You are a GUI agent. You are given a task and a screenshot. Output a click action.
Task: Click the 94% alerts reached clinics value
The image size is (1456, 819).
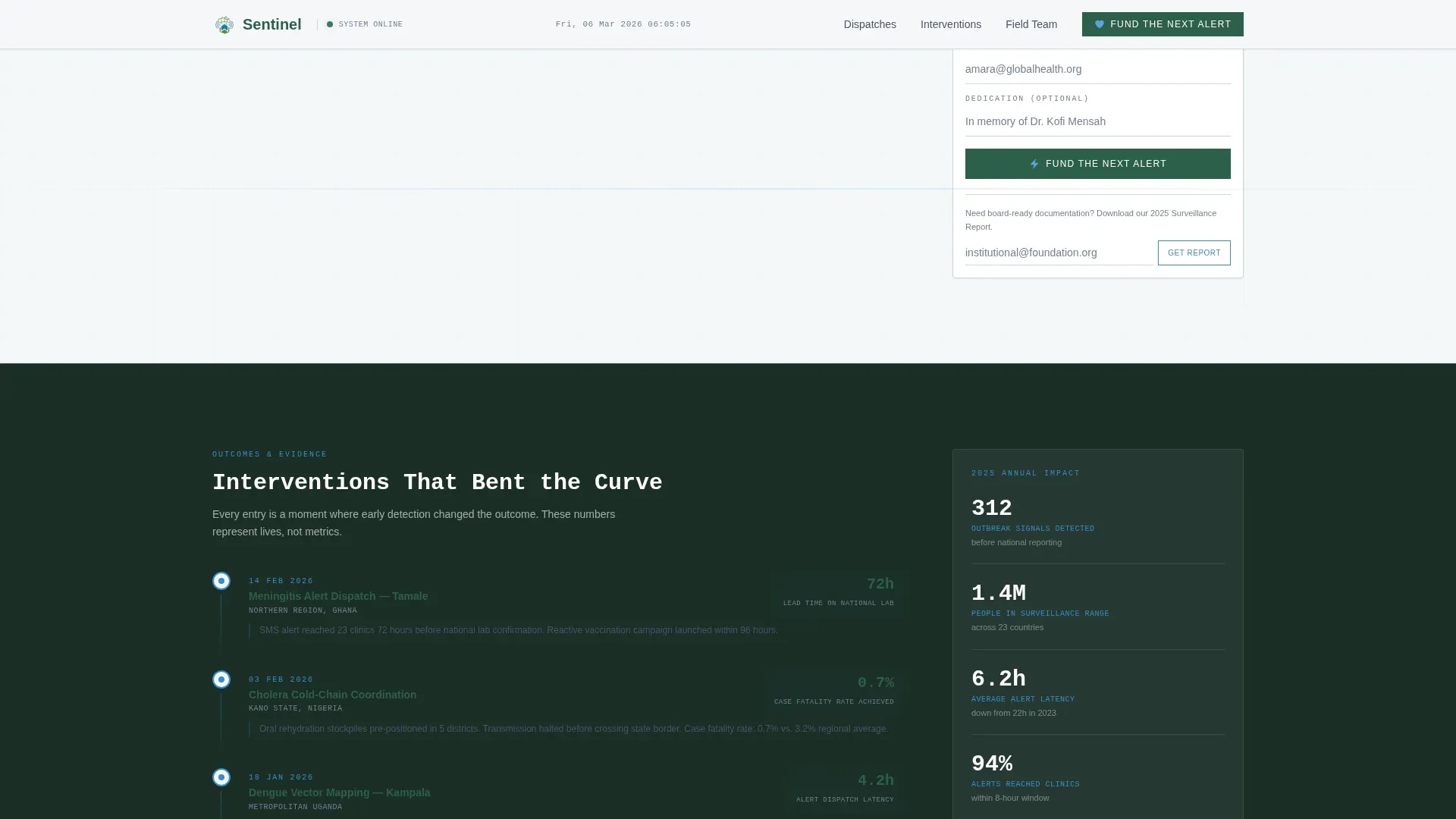[992, 764]
